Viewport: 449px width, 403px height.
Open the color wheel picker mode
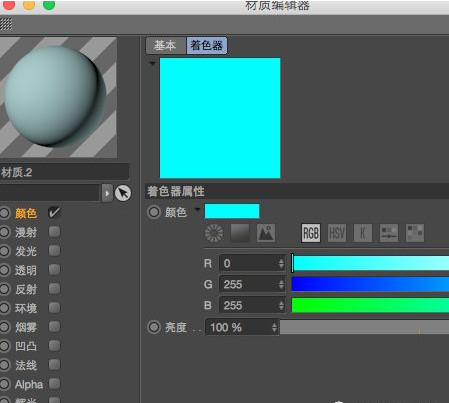click(214, 233)
